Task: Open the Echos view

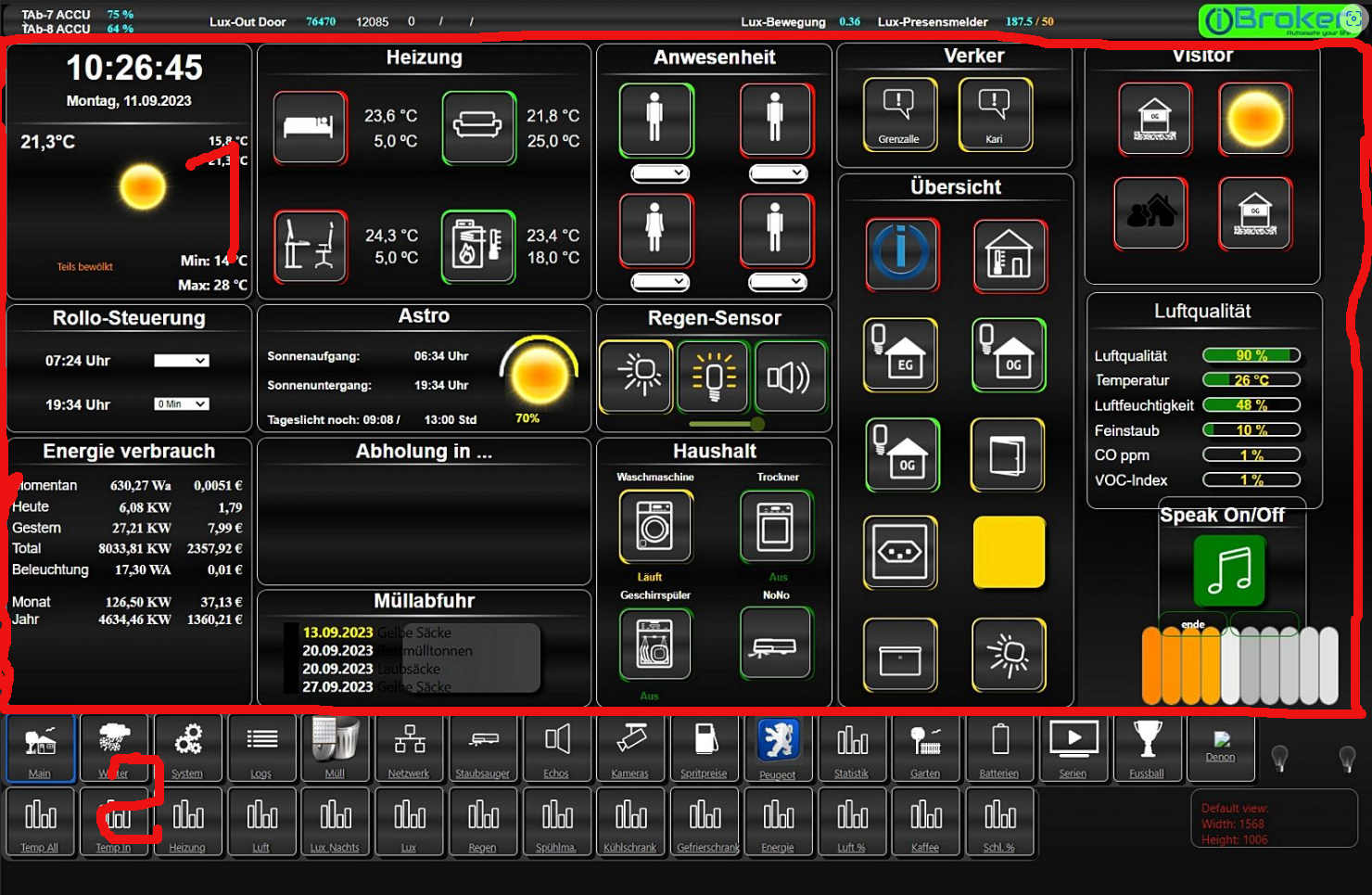Action: click(556, 748)
